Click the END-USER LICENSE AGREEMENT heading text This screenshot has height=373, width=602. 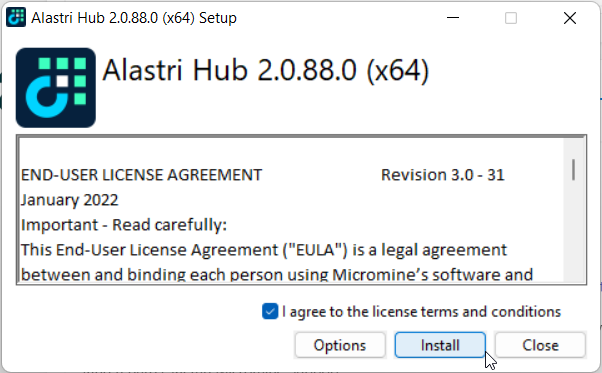[141, 175]
